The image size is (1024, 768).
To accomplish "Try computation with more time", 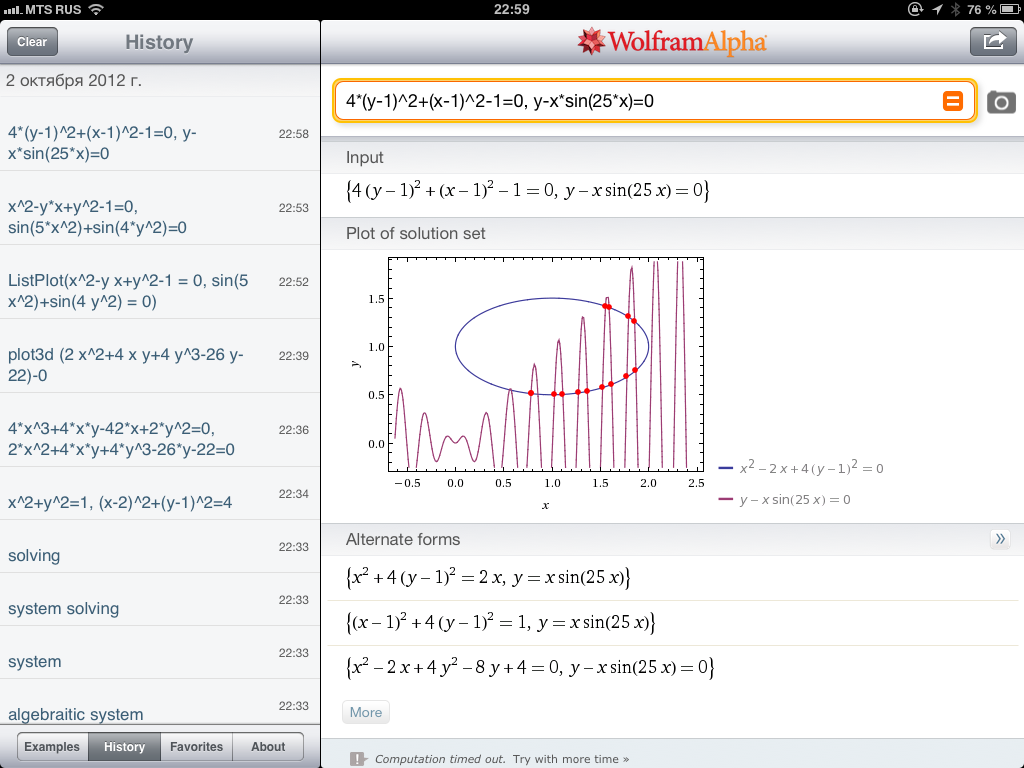I will coord(570,759).
